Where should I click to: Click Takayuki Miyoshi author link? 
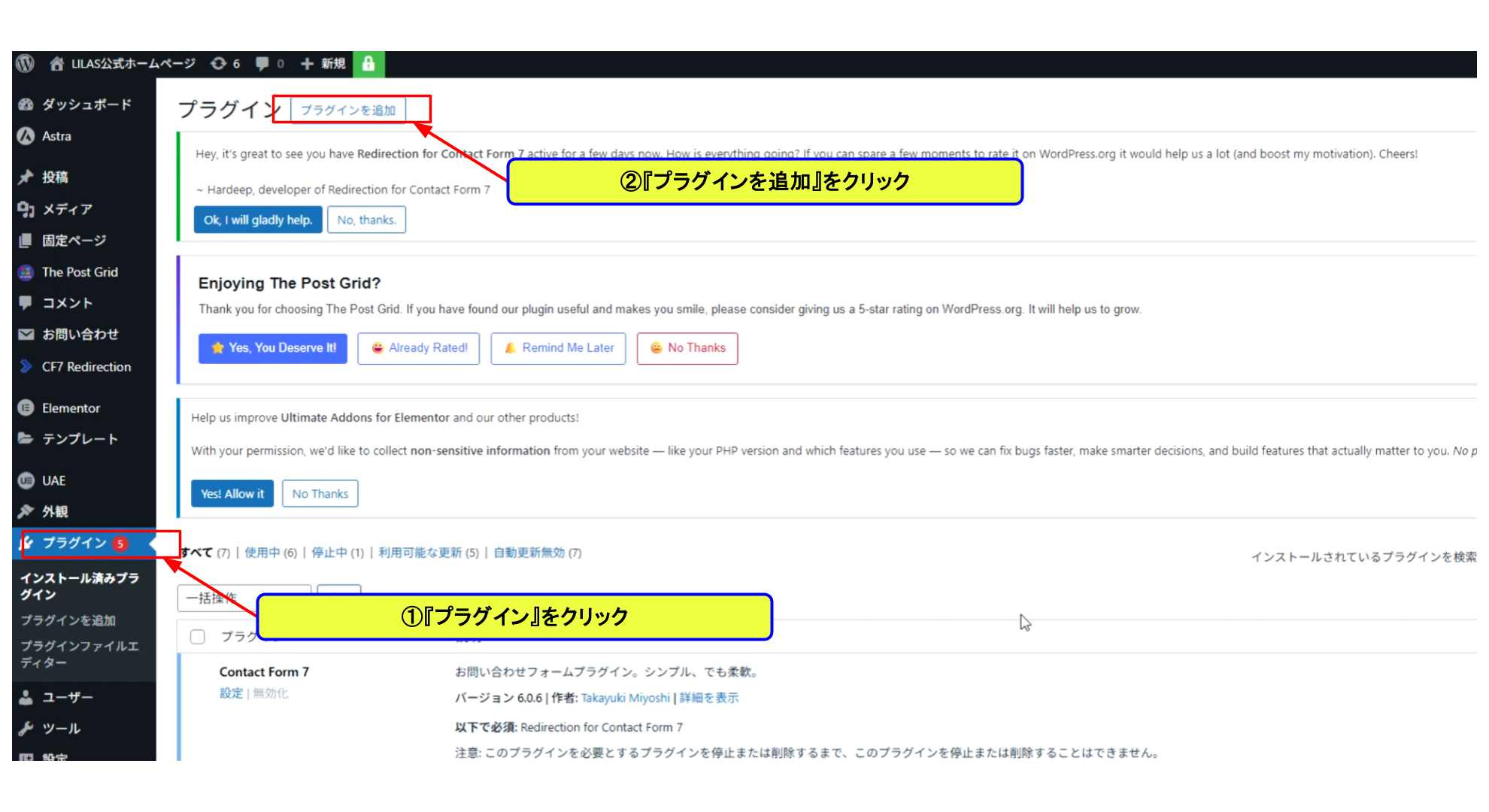point(626,698)
